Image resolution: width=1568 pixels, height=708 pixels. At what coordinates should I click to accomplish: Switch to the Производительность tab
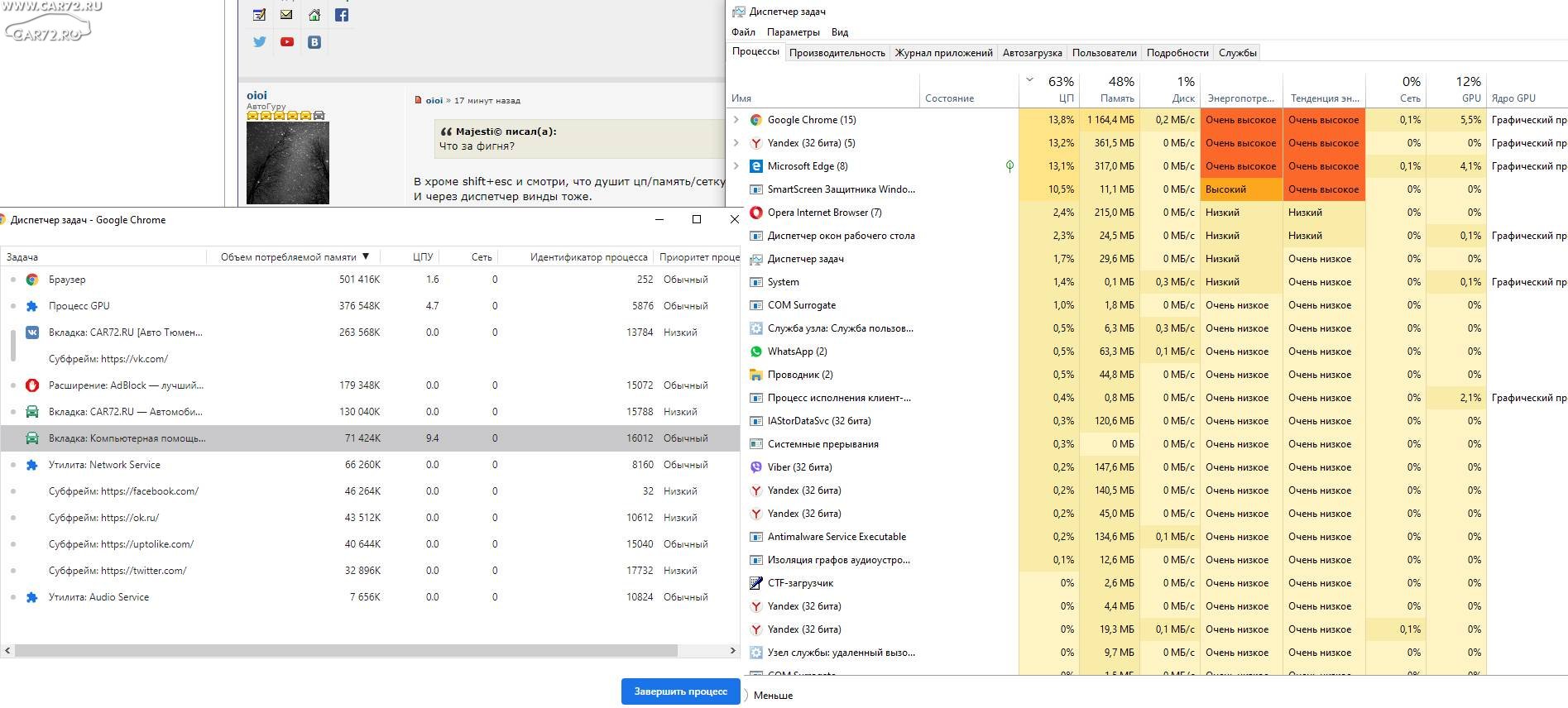click(x=837, y=53)
